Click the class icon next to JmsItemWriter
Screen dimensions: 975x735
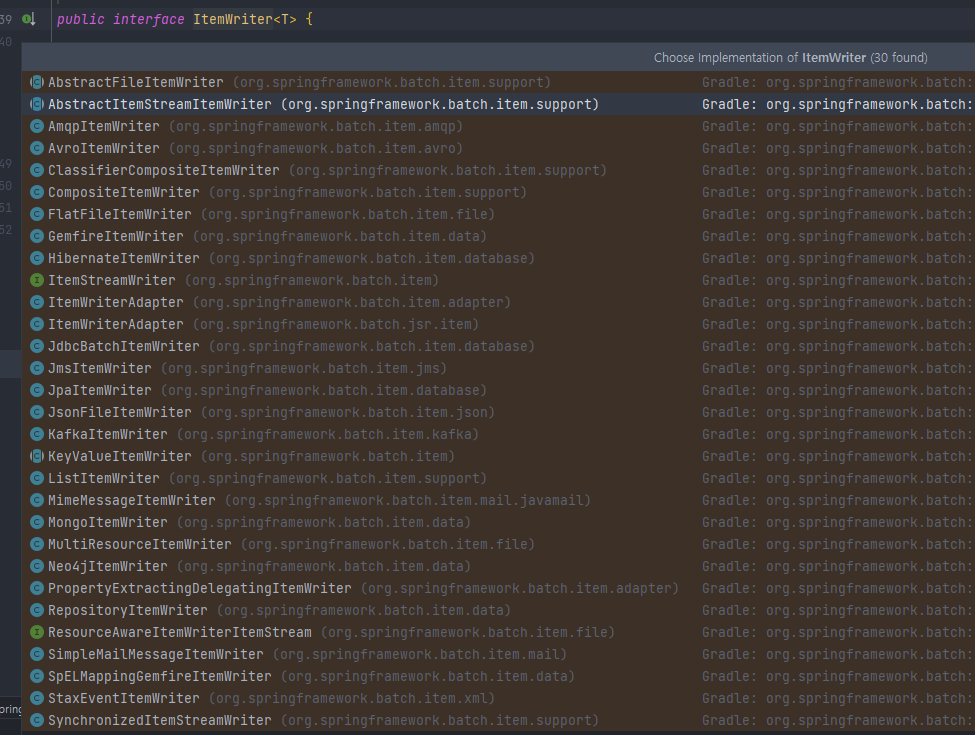37,368
